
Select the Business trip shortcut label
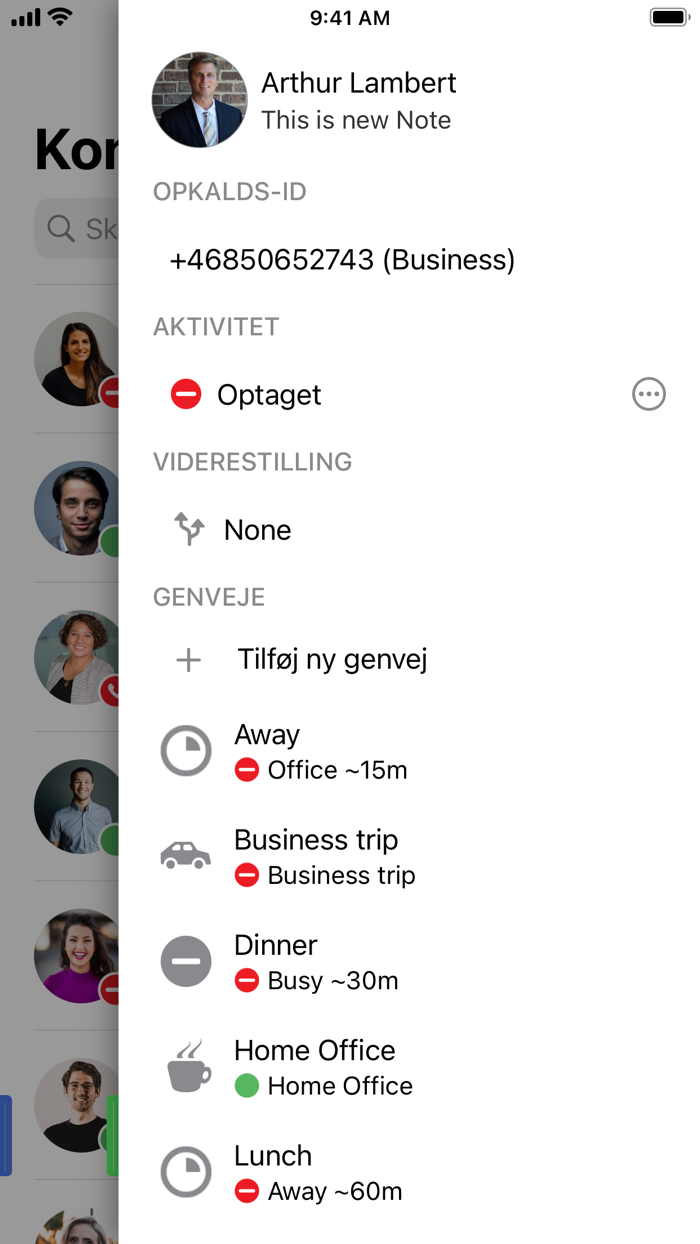pos(316,840)
